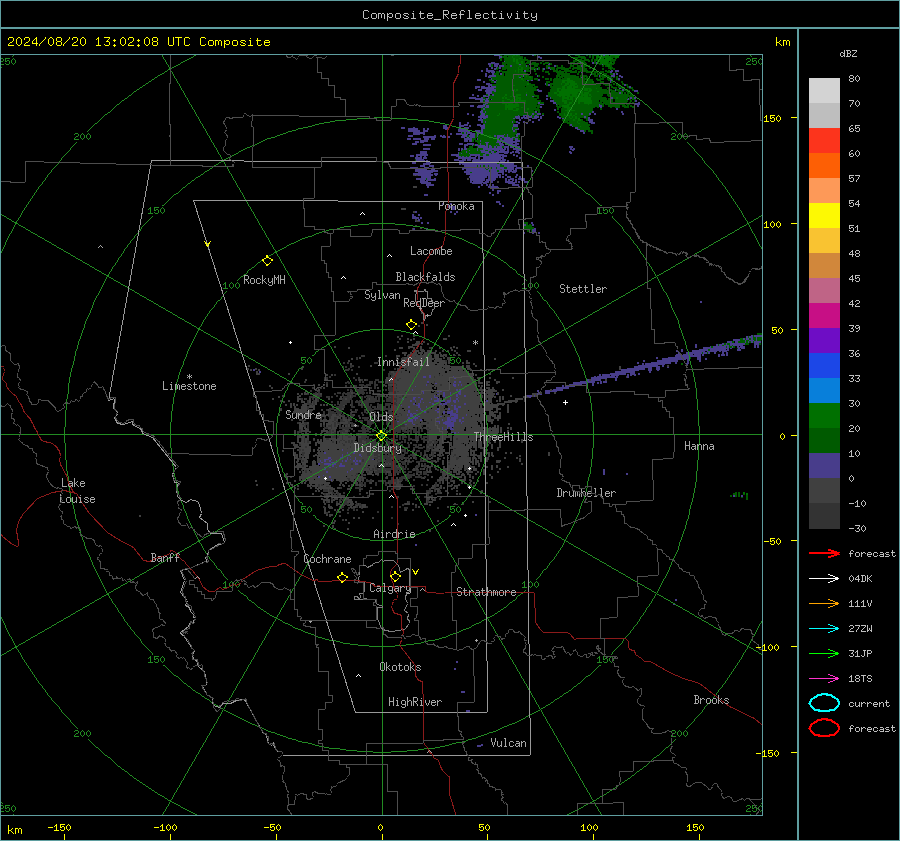Click the white 04DK arrow icon
The width and height of the screenshot is (900, 841).
[824, 578]
